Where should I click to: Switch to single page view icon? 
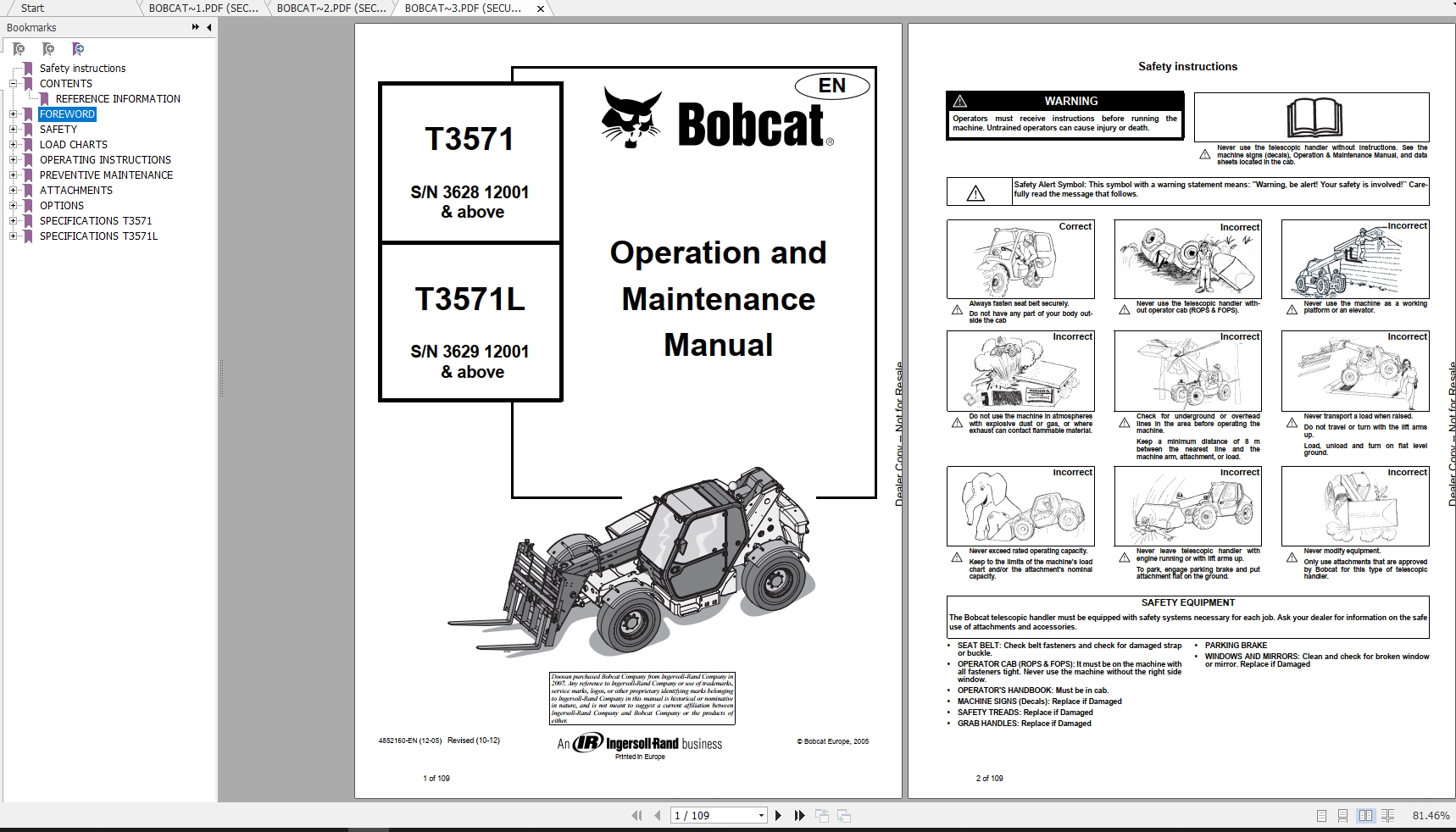pyautogui.click(x=1321, y=816)
